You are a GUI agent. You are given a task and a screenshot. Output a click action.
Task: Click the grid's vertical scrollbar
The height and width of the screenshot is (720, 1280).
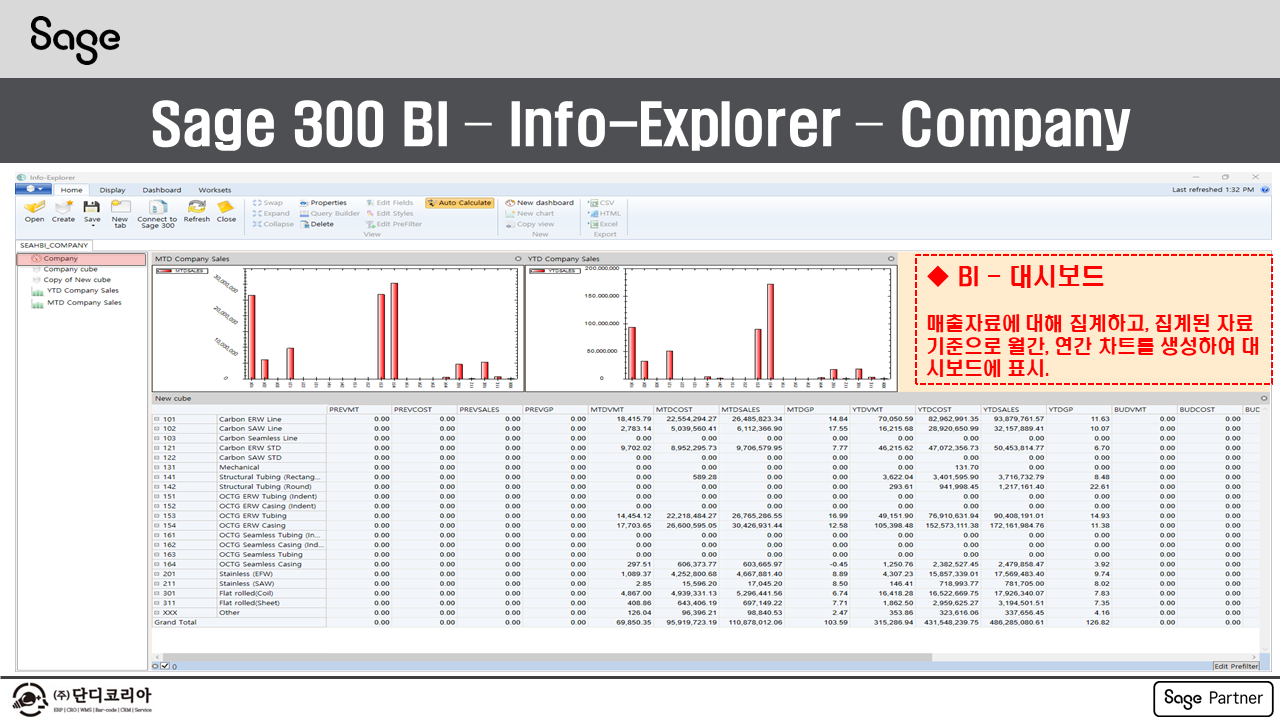[1266, 530]
